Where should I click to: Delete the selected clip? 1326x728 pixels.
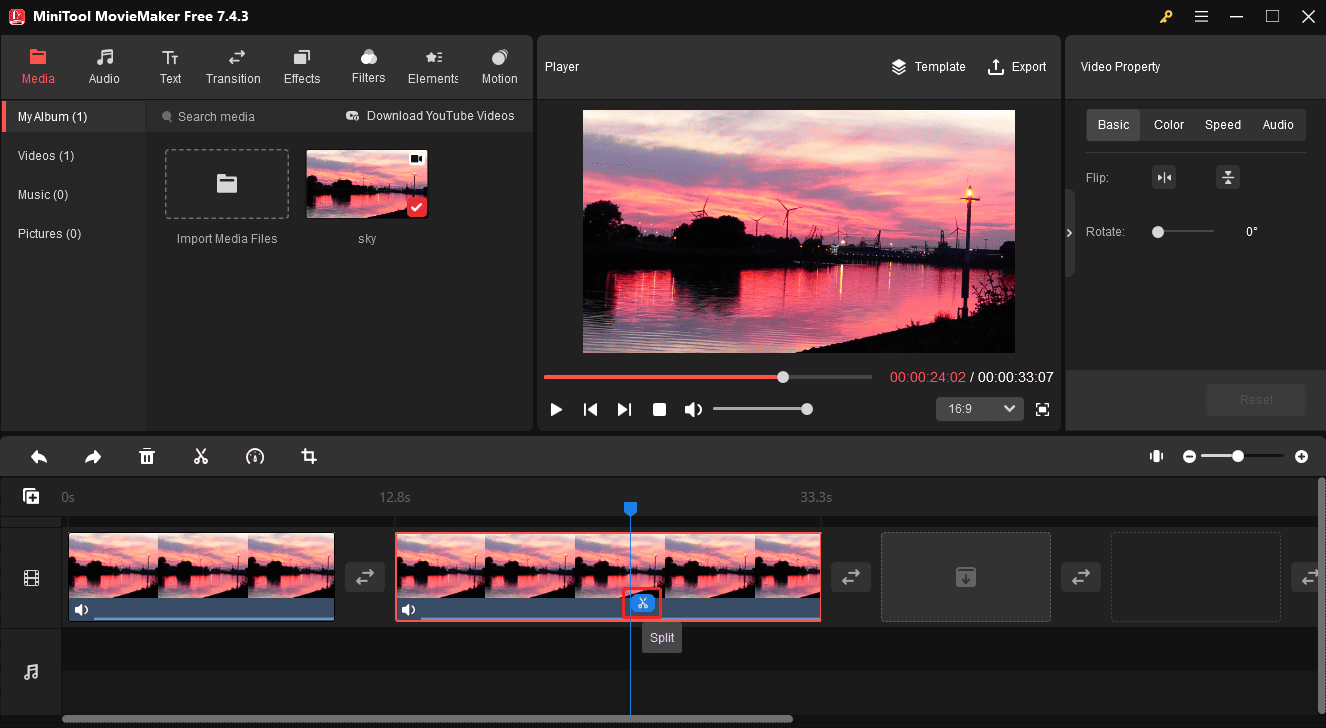[x=147, y=457]
